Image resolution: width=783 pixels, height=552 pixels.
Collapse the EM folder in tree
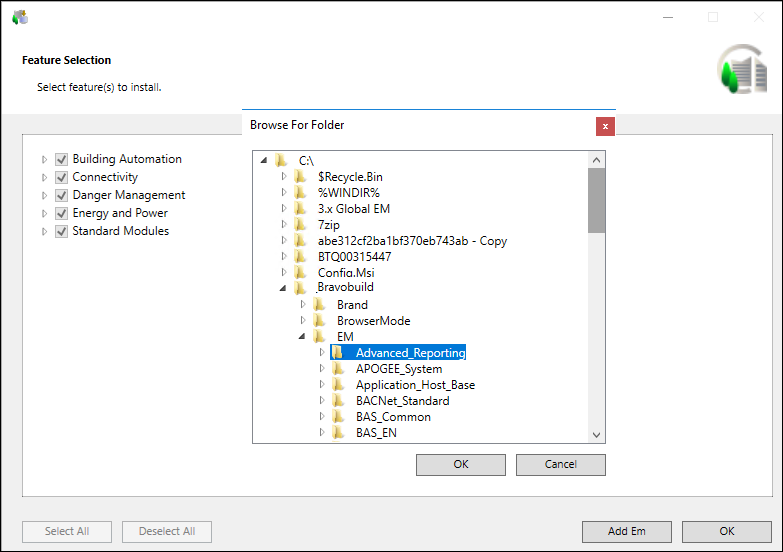(x=302, y=337)
